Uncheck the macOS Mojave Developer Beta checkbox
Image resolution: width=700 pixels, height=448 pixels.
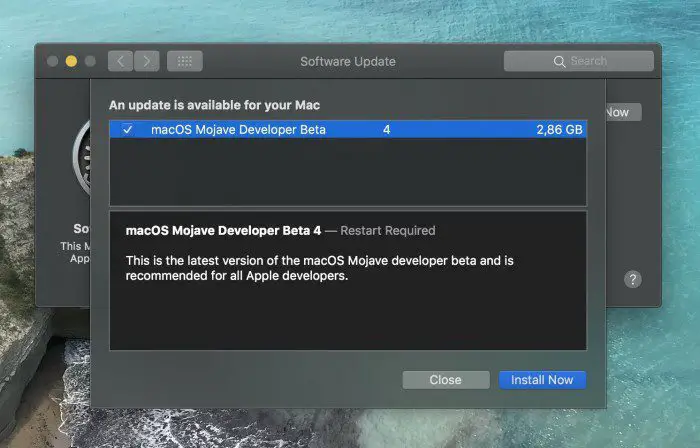click(127, 129)
